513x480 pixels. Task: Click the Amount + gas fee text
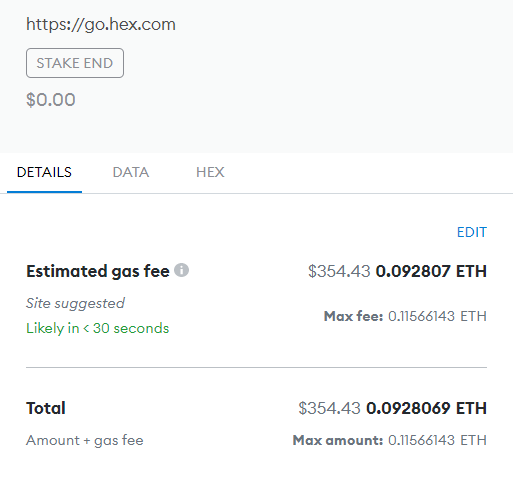pyautogui.click(x=85, y=440)
